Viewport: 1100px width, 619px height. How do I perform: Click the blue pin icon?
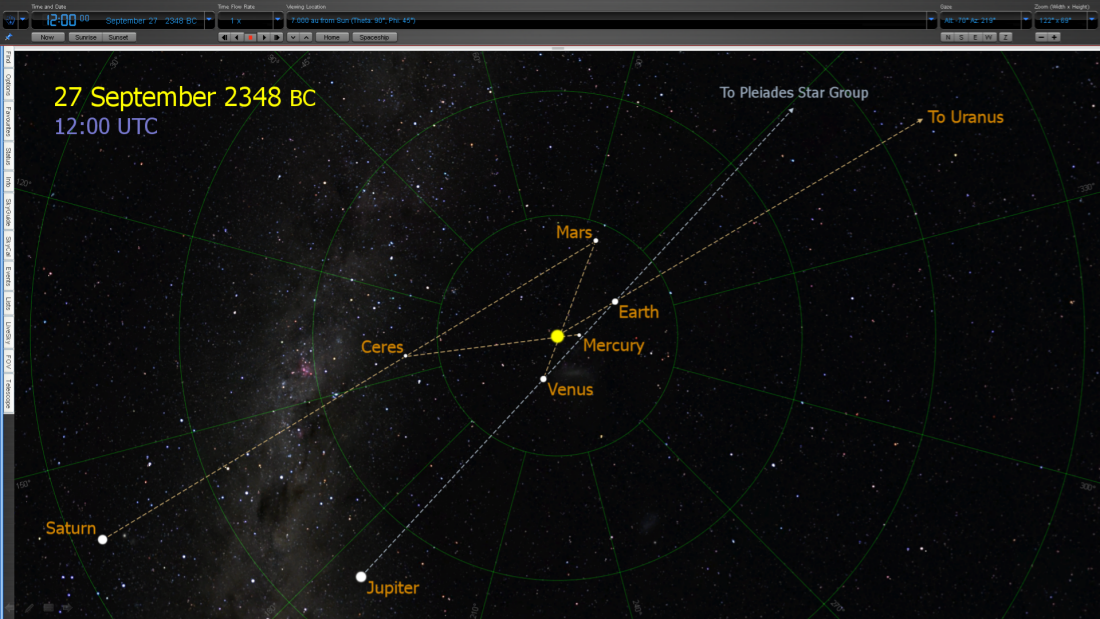point(8,37)
